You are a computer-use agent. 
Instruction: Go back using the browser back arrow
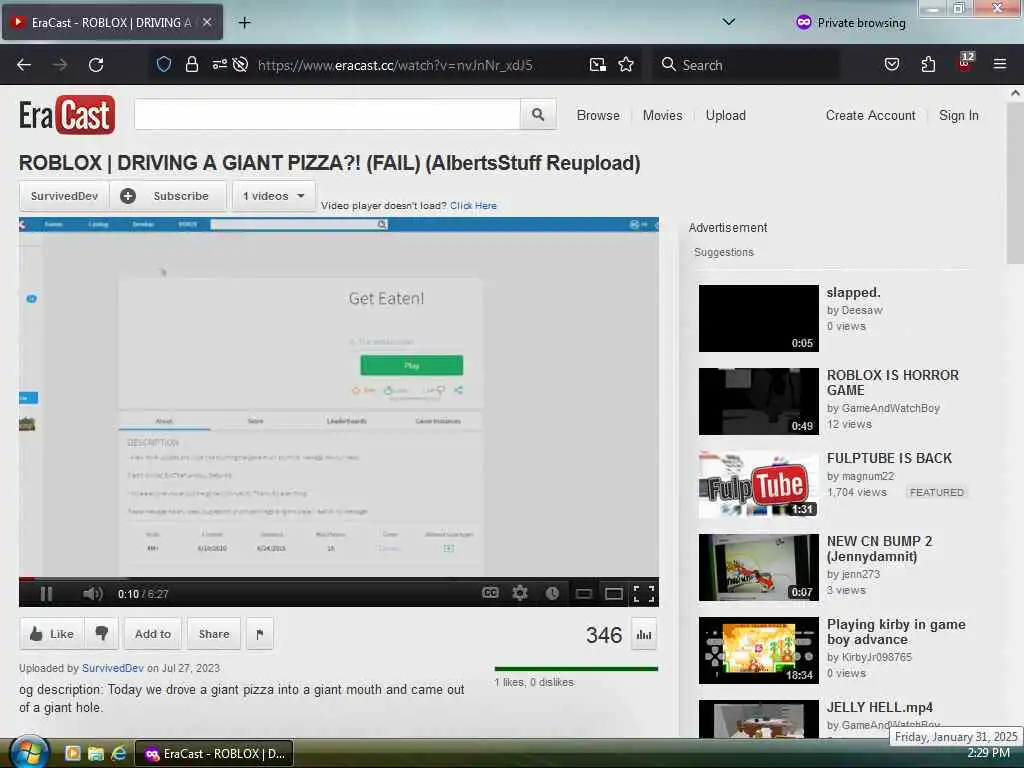(24, 65)
